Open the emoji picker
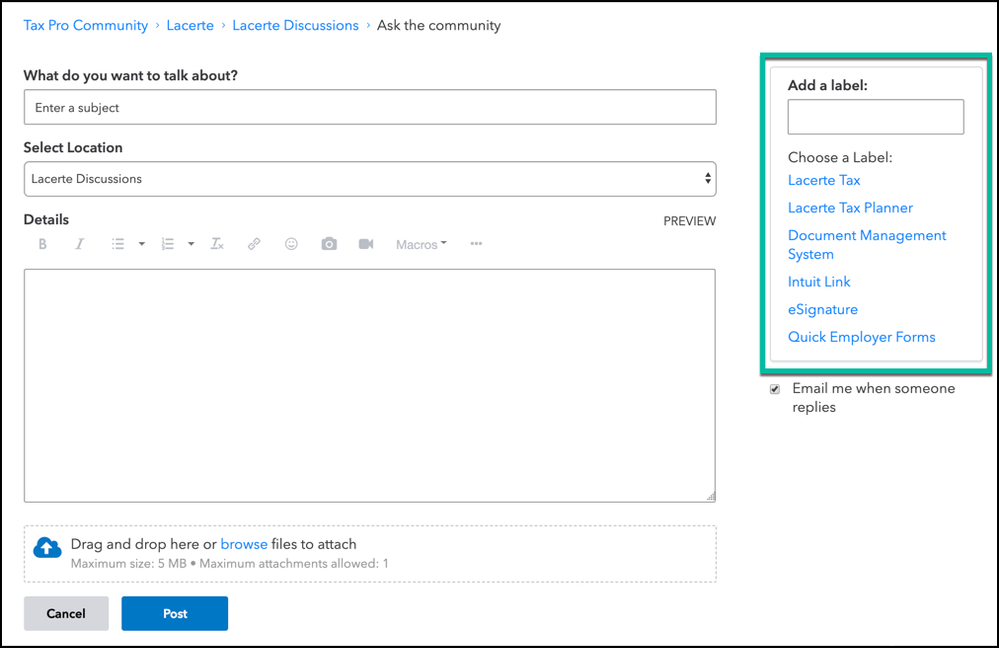 coord(291,244)
